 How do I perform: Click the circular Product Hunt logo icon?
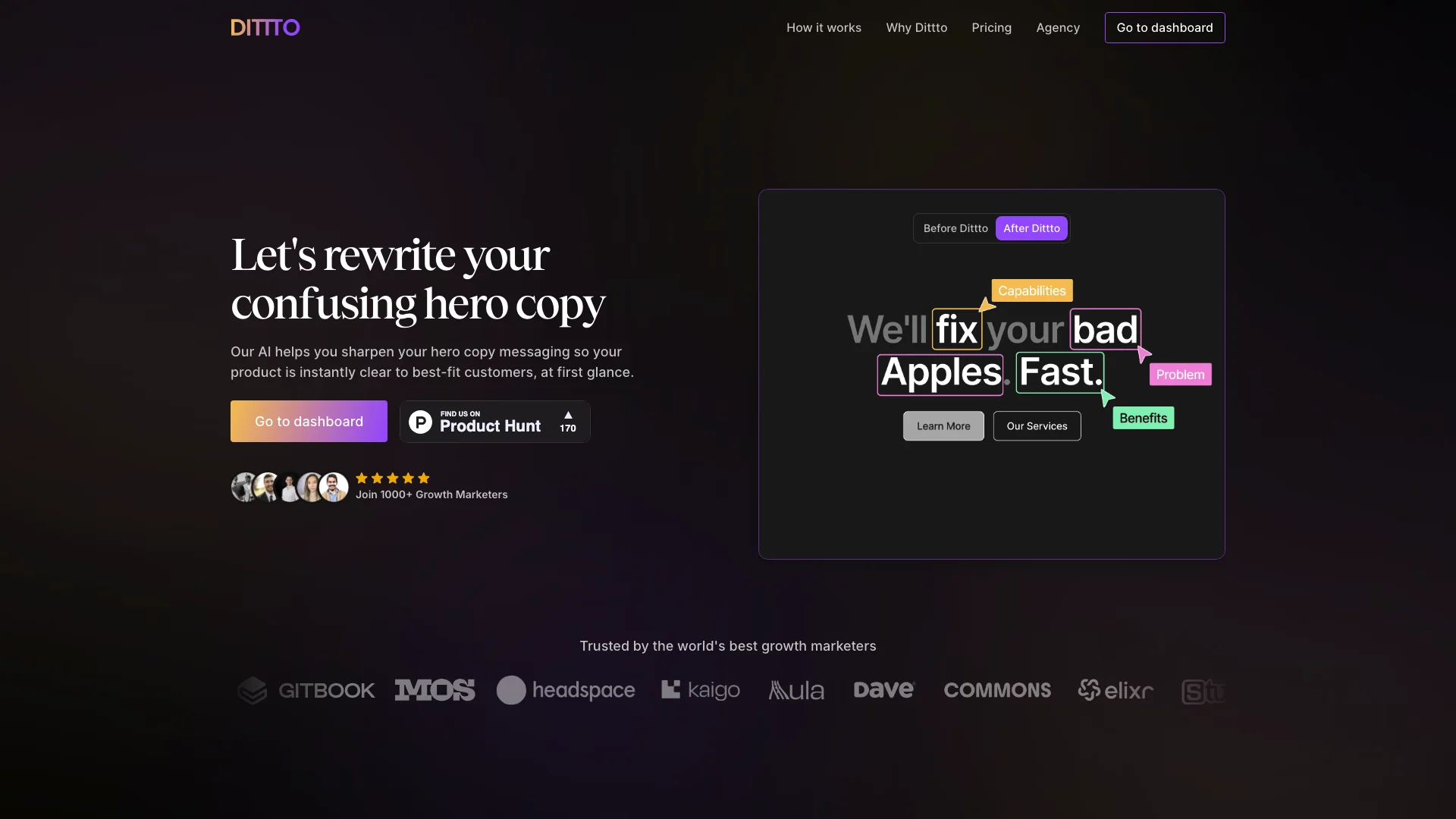(419, 421)
